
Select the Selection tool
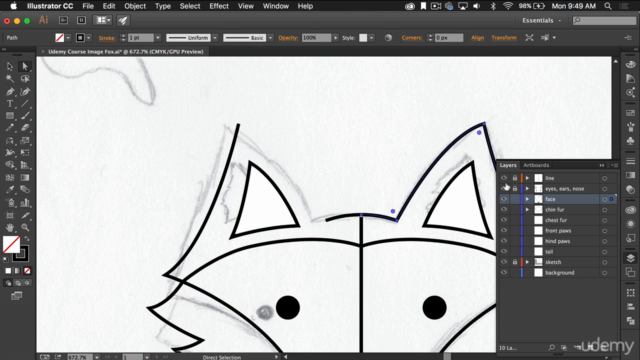(x=10, y=66)
